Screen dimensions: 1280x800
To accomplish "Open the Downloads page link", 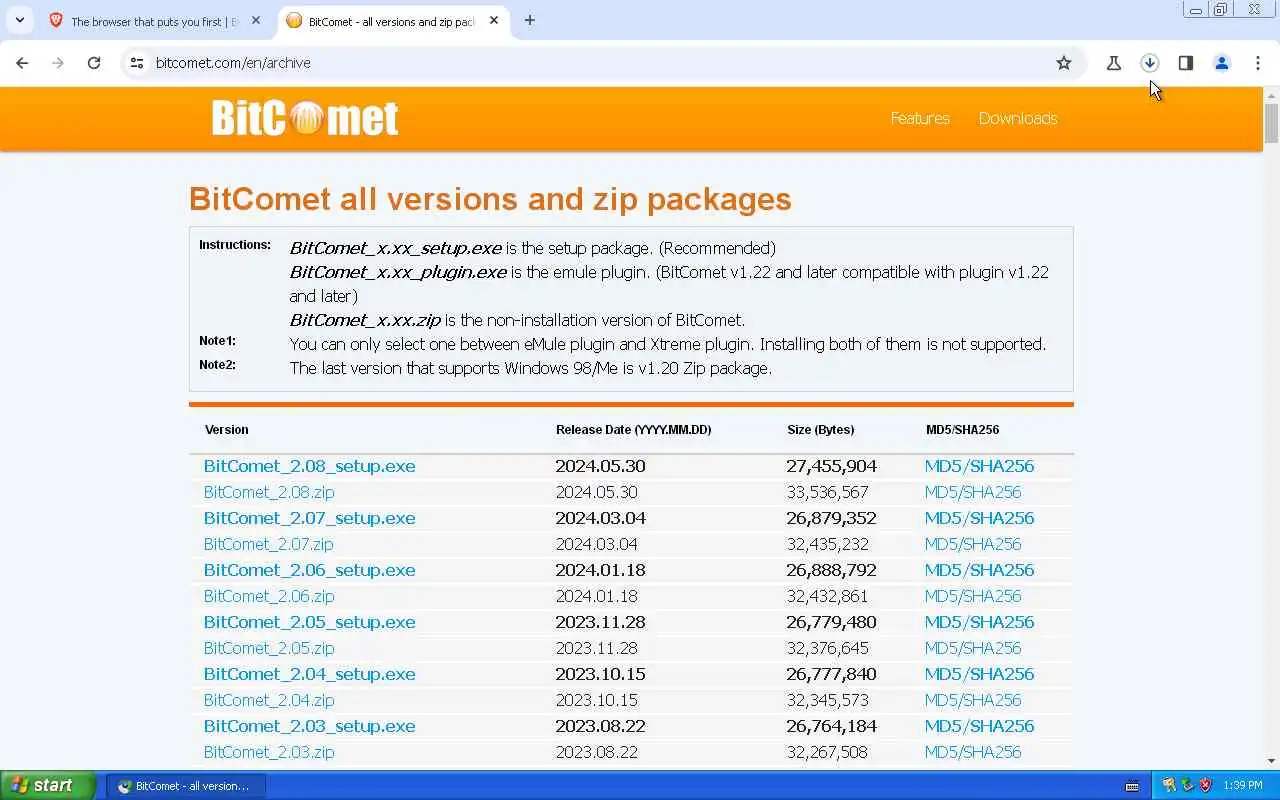I will coord(1018,118).
